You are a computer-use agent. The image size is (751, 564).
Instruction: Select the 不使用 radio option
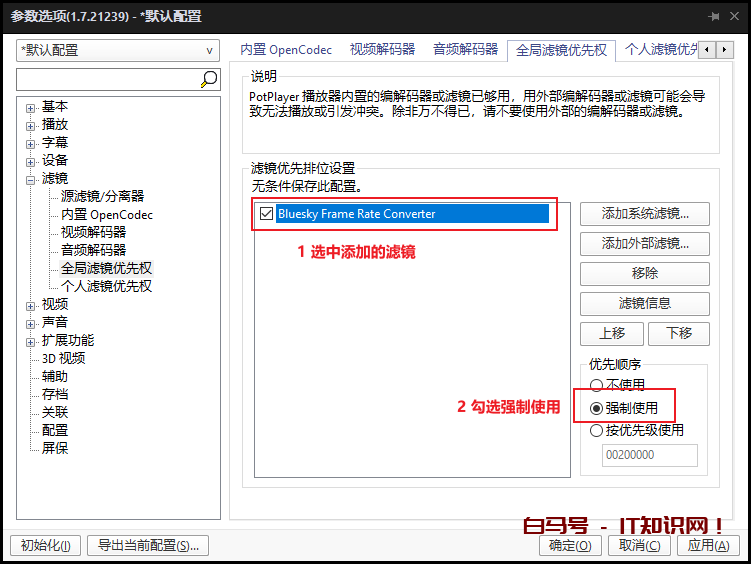[597, 386]
